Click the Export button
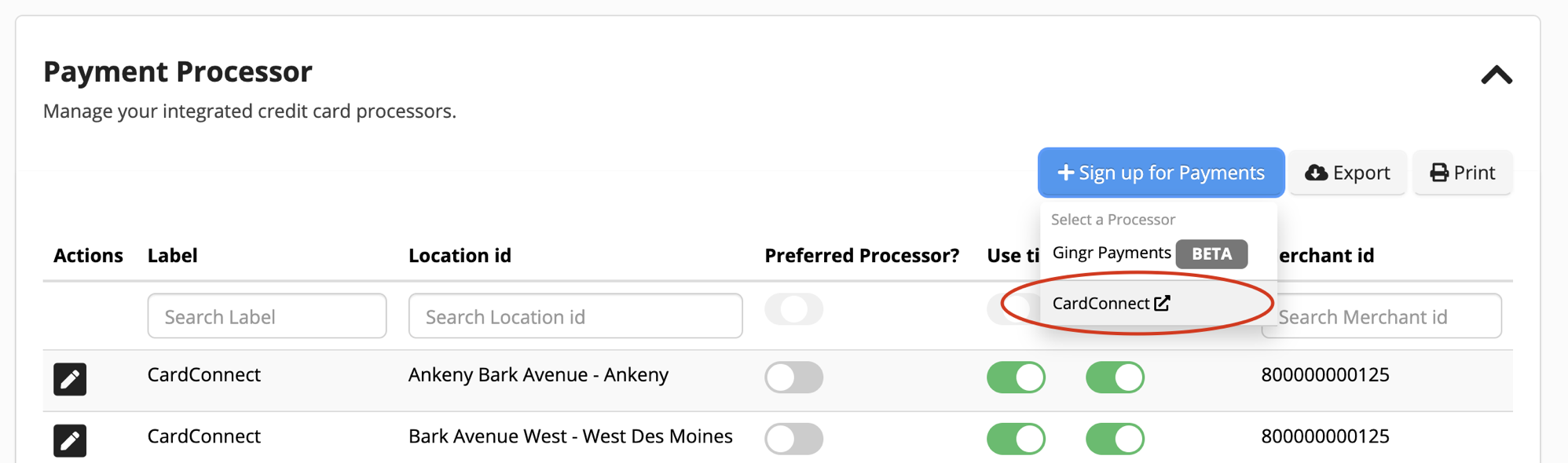 (1346, 172)
